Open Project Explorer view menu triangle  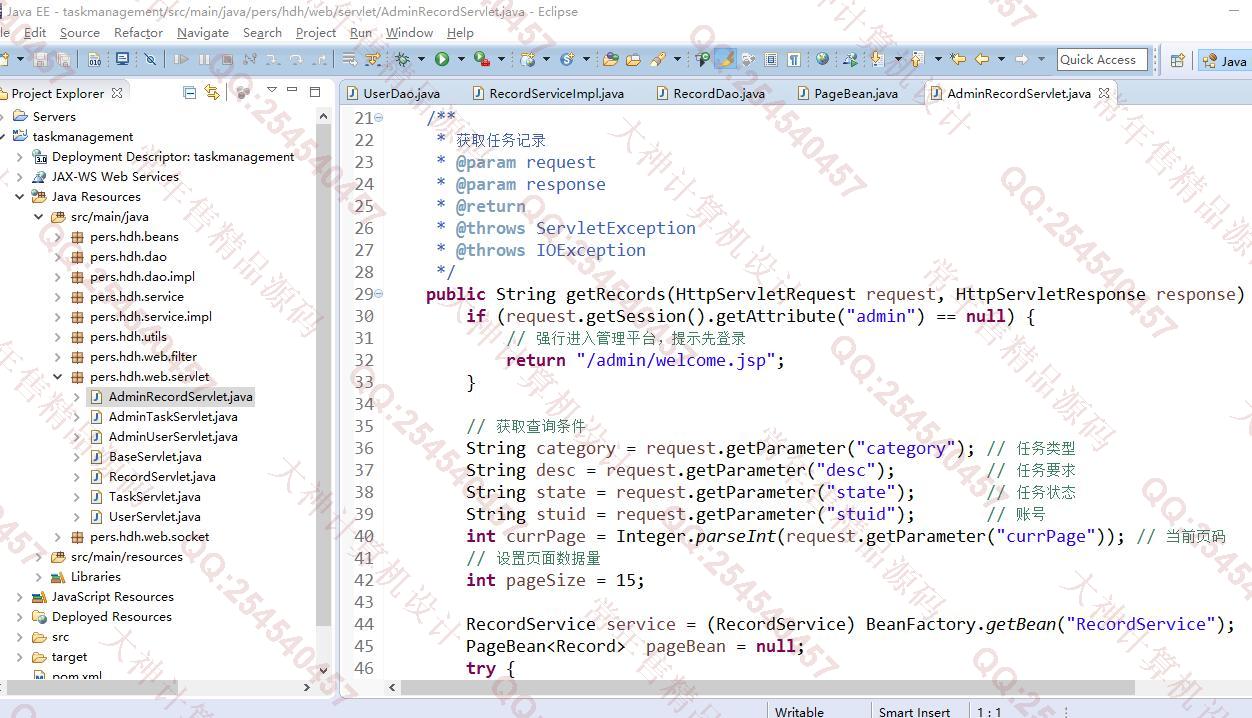(271, 91)
